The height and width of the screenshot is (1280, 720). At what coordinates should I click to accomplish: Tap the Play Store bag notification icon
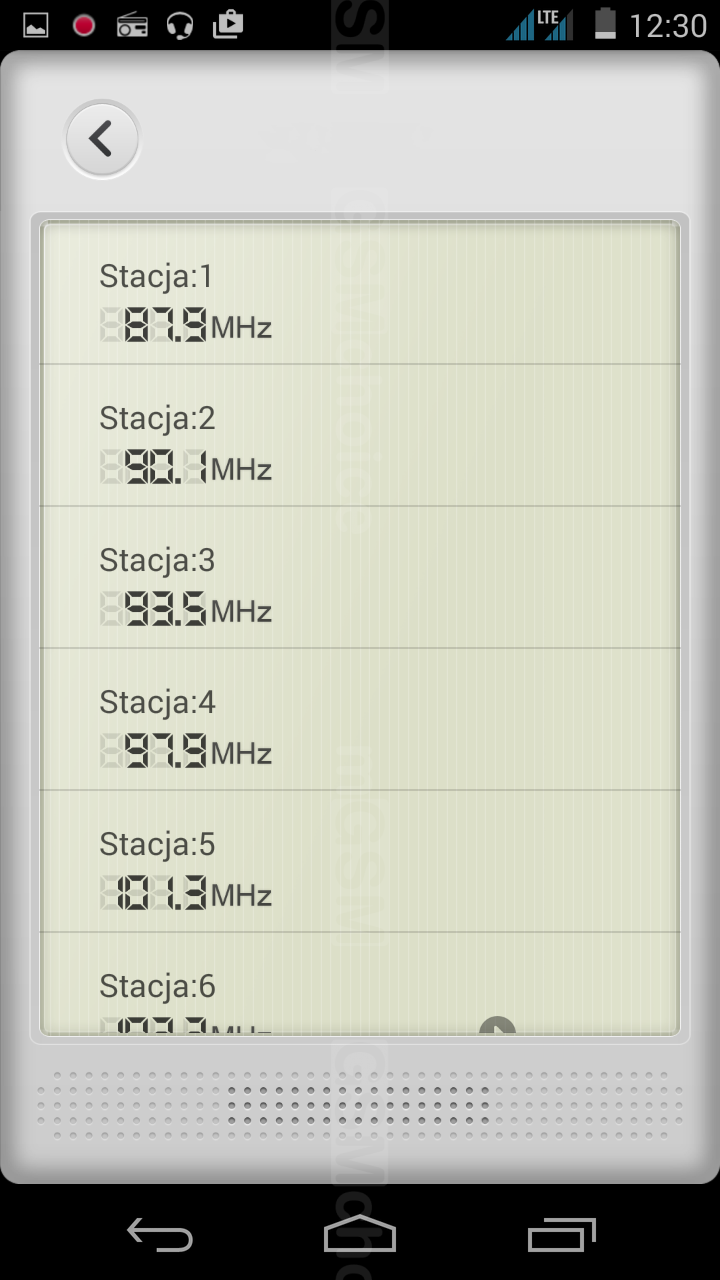[x=228, y=24]
